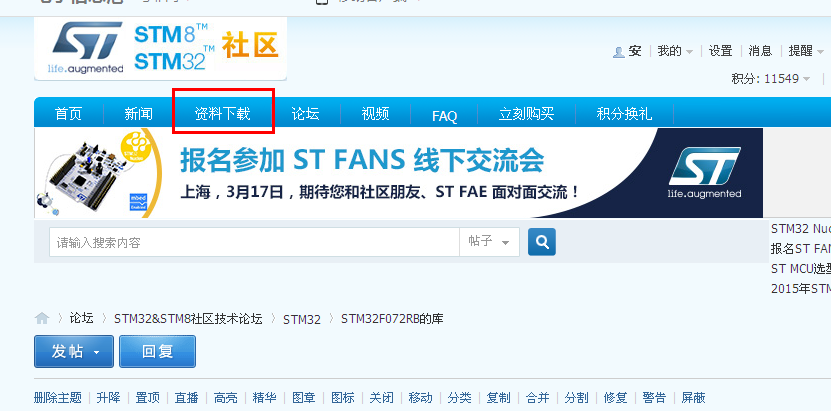Click the 图标 moderation link
The image size is (831, 411).
[x=343, y=398]
